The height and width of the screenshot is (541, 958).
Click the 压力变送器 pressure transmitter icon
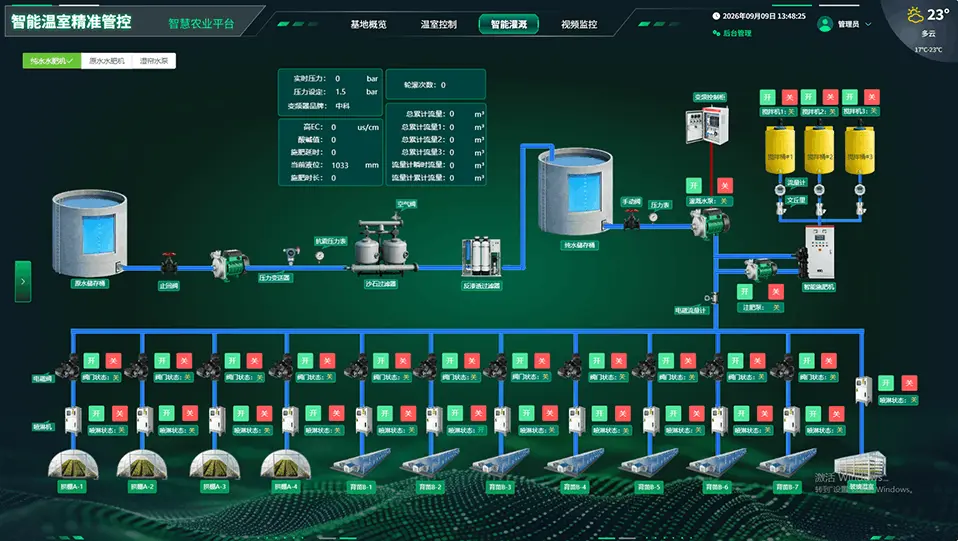[291, 254]
